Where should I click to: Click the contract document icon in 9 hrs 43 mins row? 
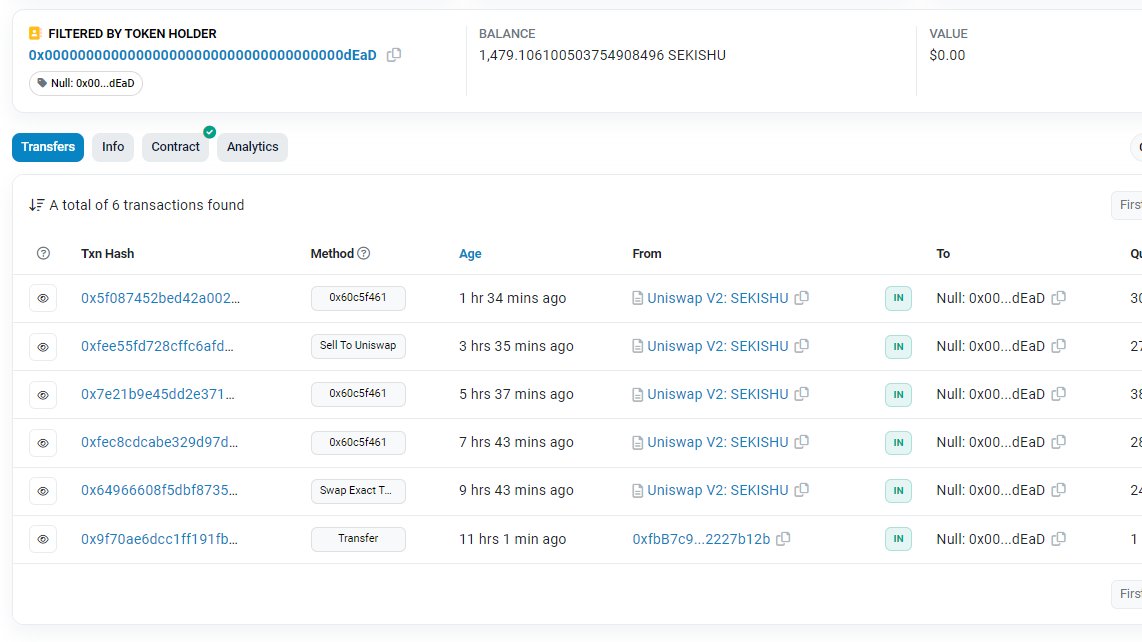coord(637,490)
